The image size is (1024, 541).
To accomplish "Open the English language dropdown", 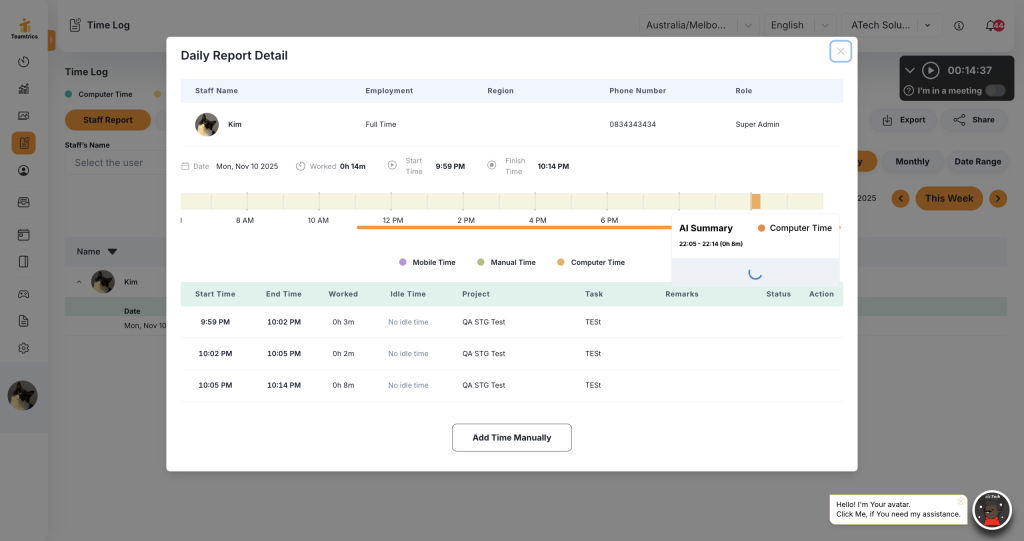I will [824, 25].
